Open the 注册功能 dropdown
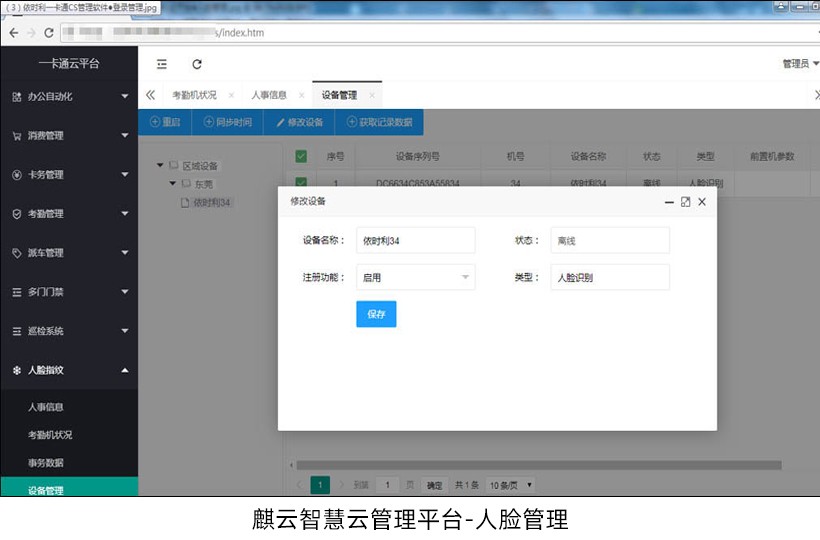820x540 pixels. point(415,277)
